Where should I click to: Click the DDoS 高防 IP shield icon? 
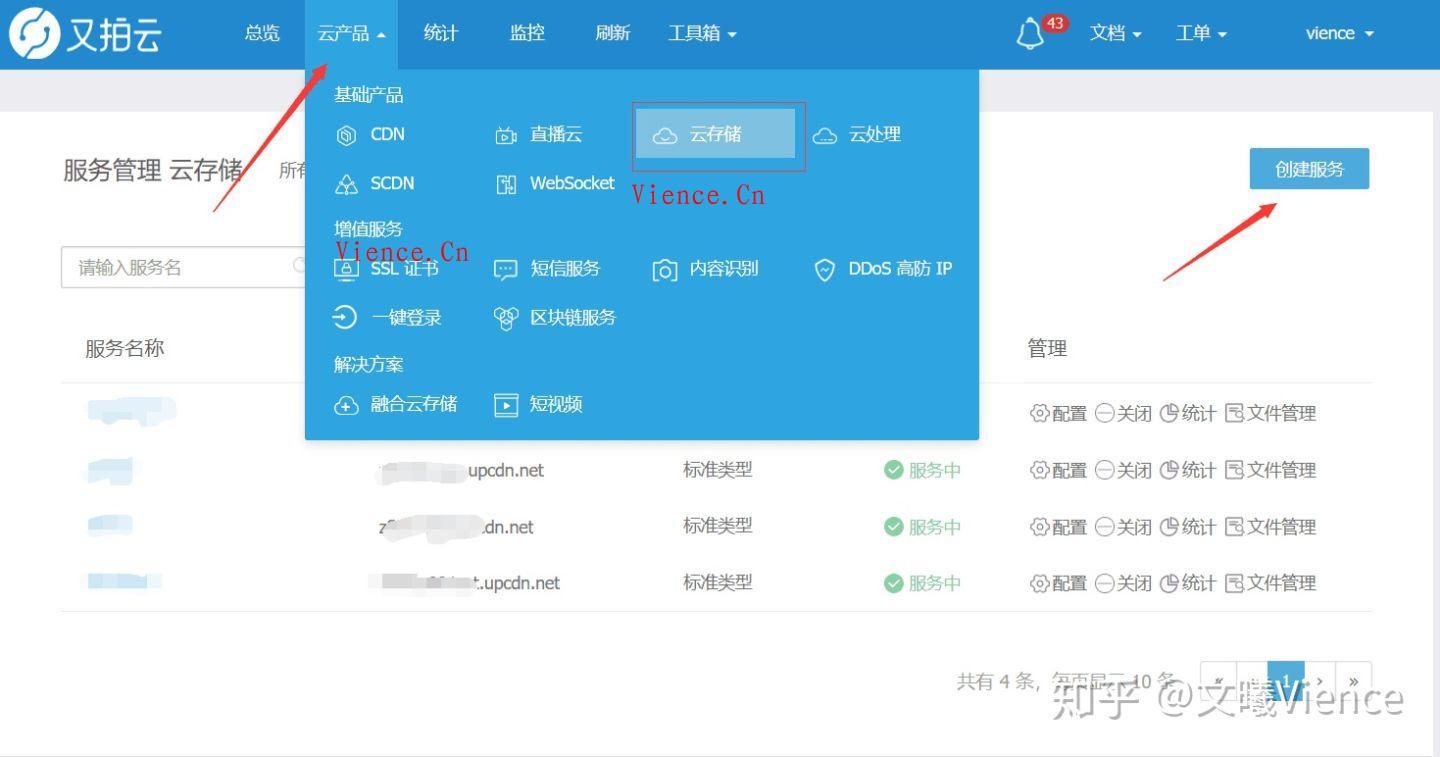[824, 269]
